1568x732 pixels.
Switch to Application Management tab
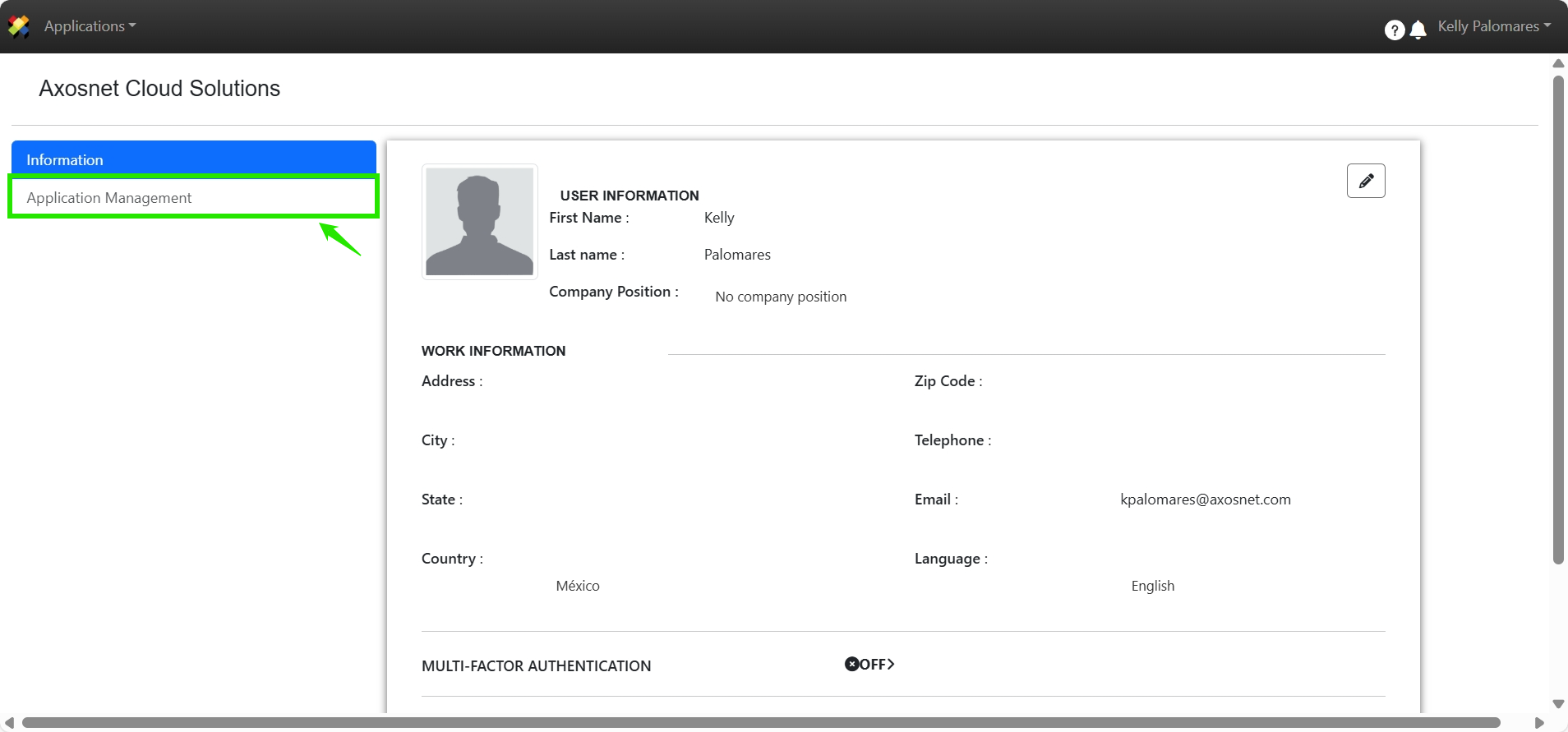[194, 197]
